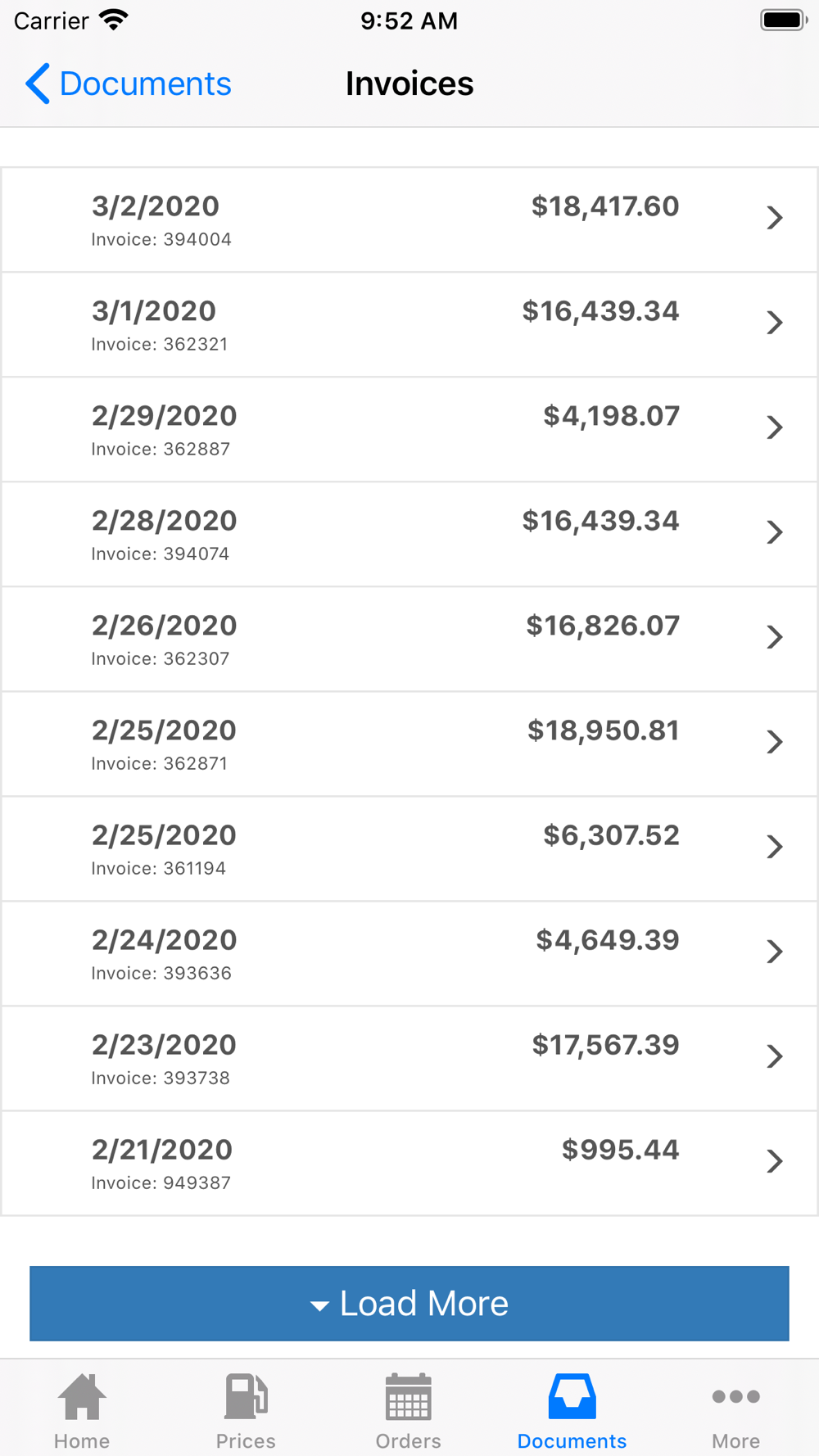Expand the $995.44 invoice chevron
The height and width of the screenshot is (1456, 819).
(775, 1161)
